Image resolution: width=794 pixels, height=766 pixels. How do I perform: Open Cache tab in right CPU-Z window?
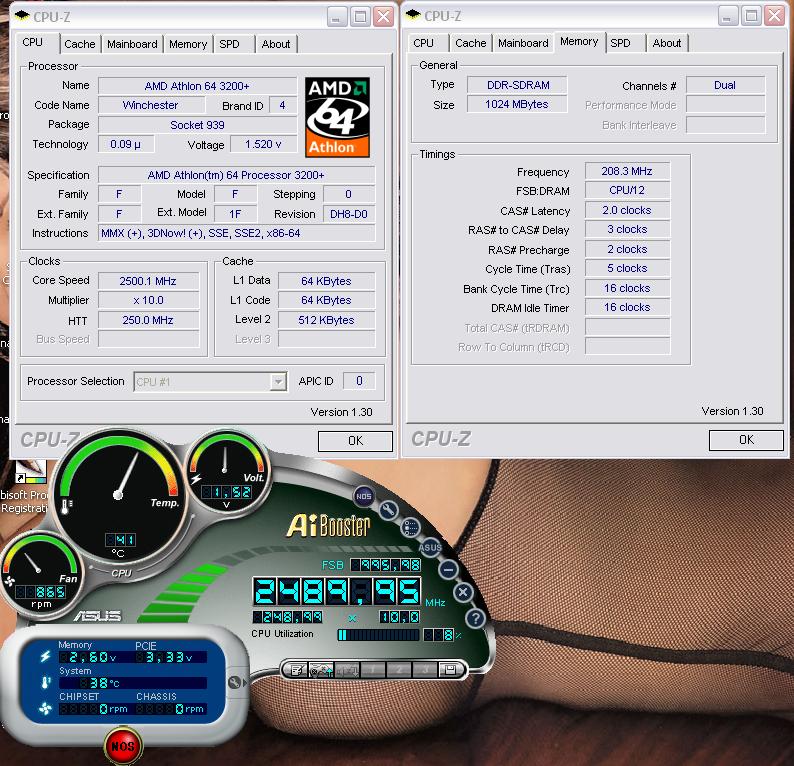[x=470, y=43]
